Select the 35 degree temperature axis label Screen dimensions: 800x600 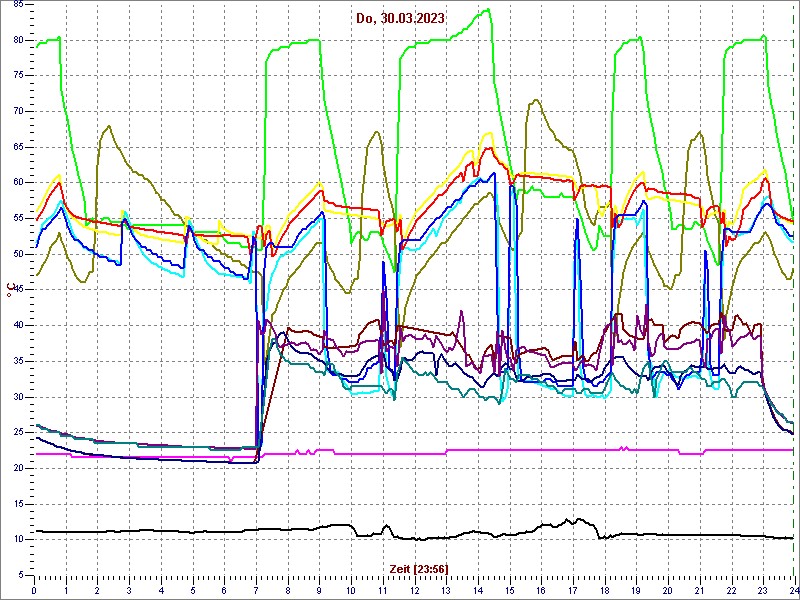tap(18, 361)
